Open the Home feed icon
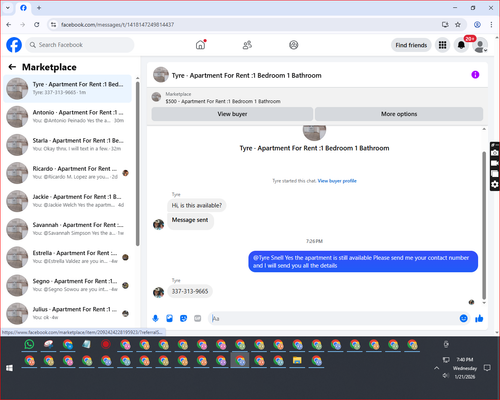The image size is (500, 400). pos(201,45)
